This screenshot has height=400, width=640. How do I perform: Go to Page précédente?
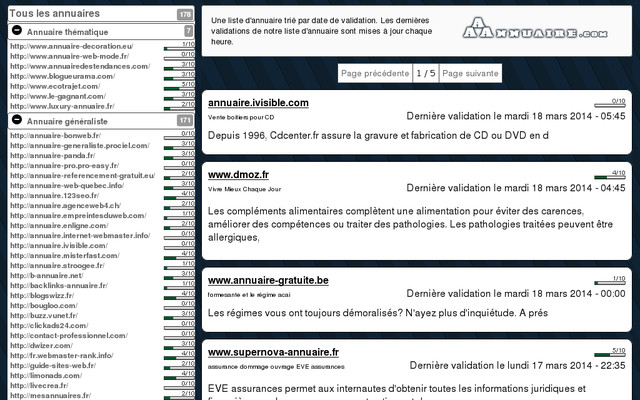point(375,73)
